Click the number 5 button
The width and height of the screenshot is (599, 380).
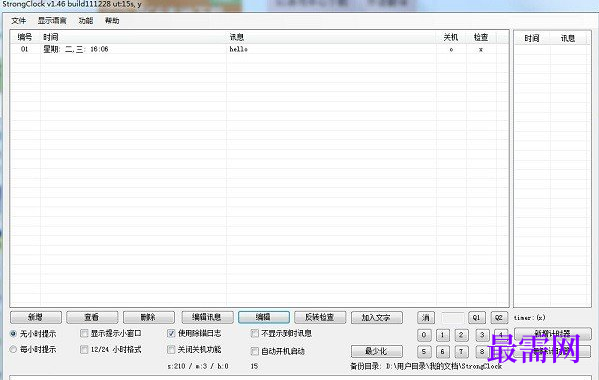[424, 351]
